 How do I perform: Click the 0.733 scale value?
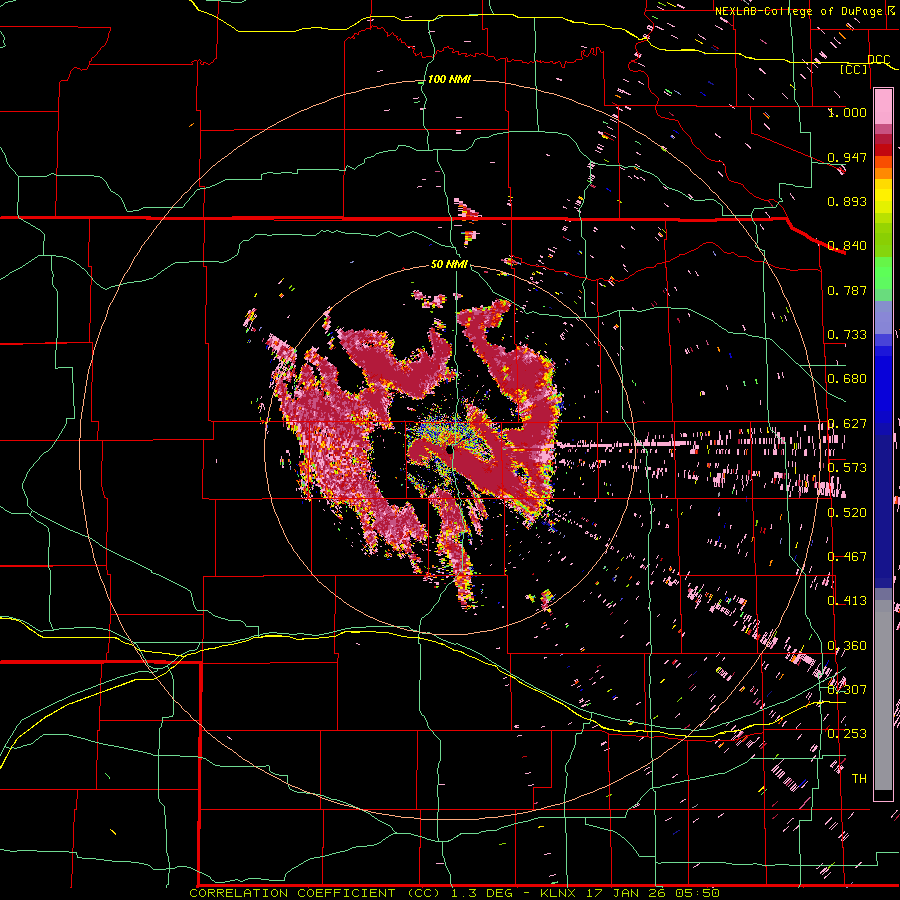[847, 334]
